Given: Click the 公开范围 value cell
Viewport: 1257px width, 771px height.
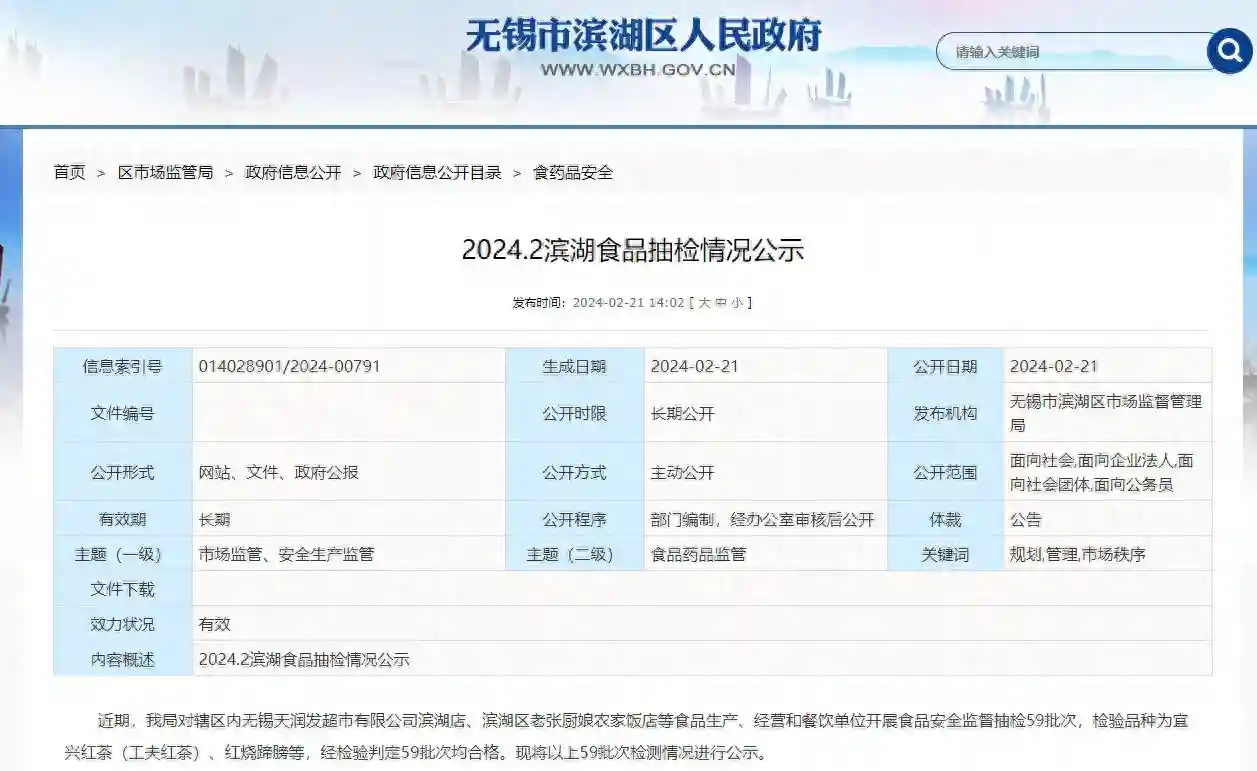Looking at the screenshot, I should [x=1107, y=472].
